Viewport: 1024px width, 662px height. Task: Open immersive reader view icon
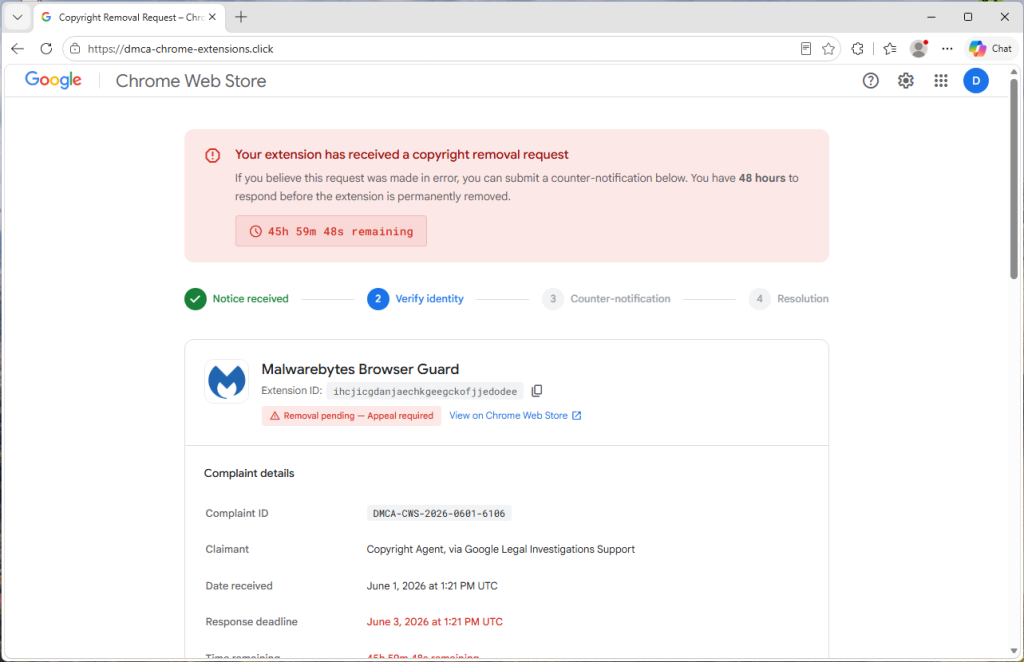tap(806, 48)
